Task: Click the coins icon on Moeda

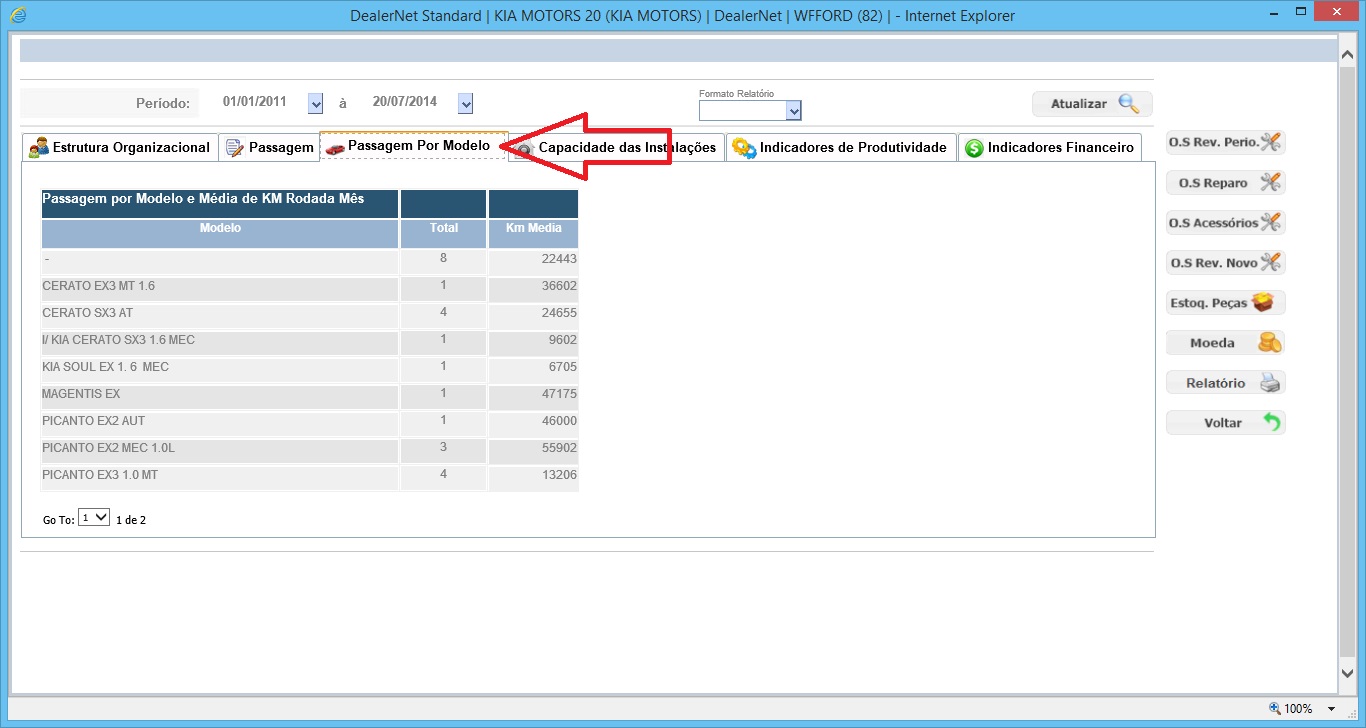Action: click(1270, 342)
